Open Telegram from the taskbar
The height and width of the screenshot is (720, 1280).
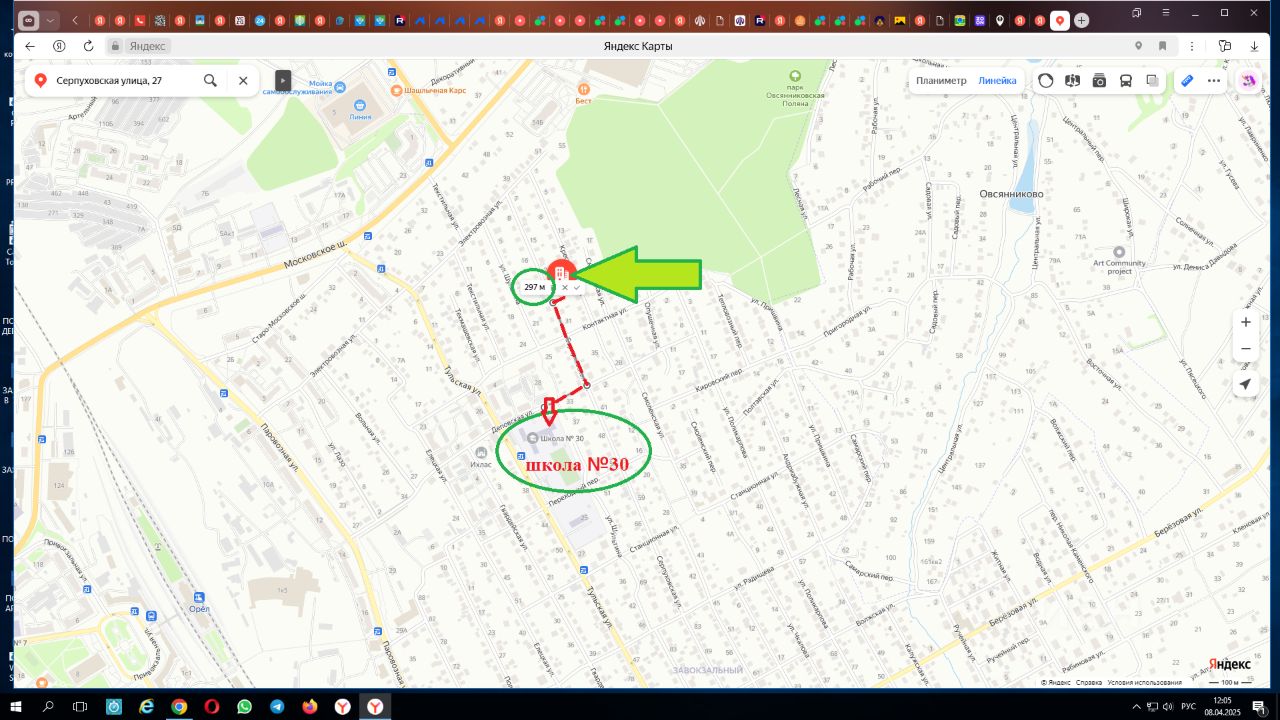coord(277,707)
